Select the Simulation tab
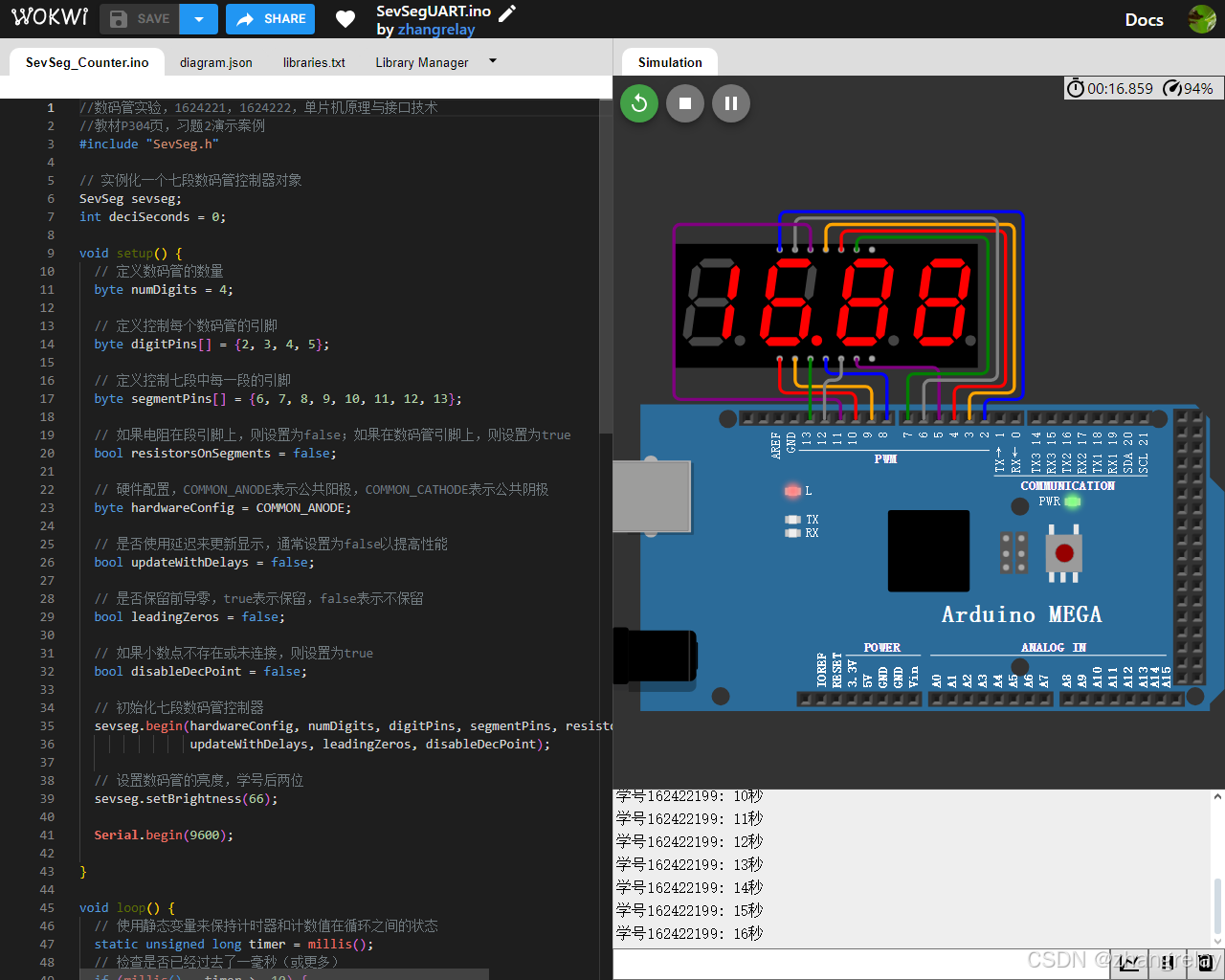This screenshot has width=1225, height=980. [x=670, y=62]
